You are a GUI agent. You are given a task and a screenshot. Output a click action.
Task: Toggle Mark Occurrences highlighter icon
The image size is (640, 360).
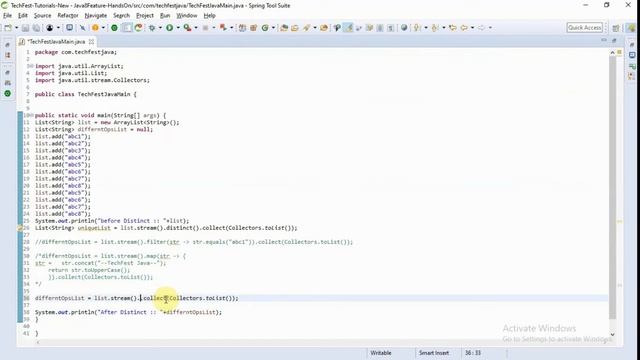coord(348,28)
